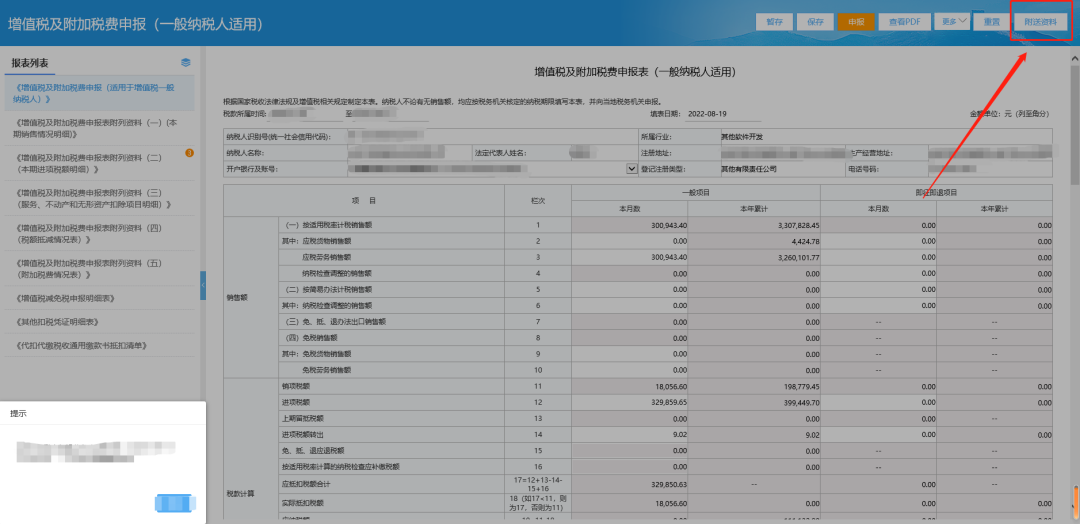1080x524 pixels.
Task: Click row 14 进项税额转出 本月数 cell
Action: click(x=629, y=434)
